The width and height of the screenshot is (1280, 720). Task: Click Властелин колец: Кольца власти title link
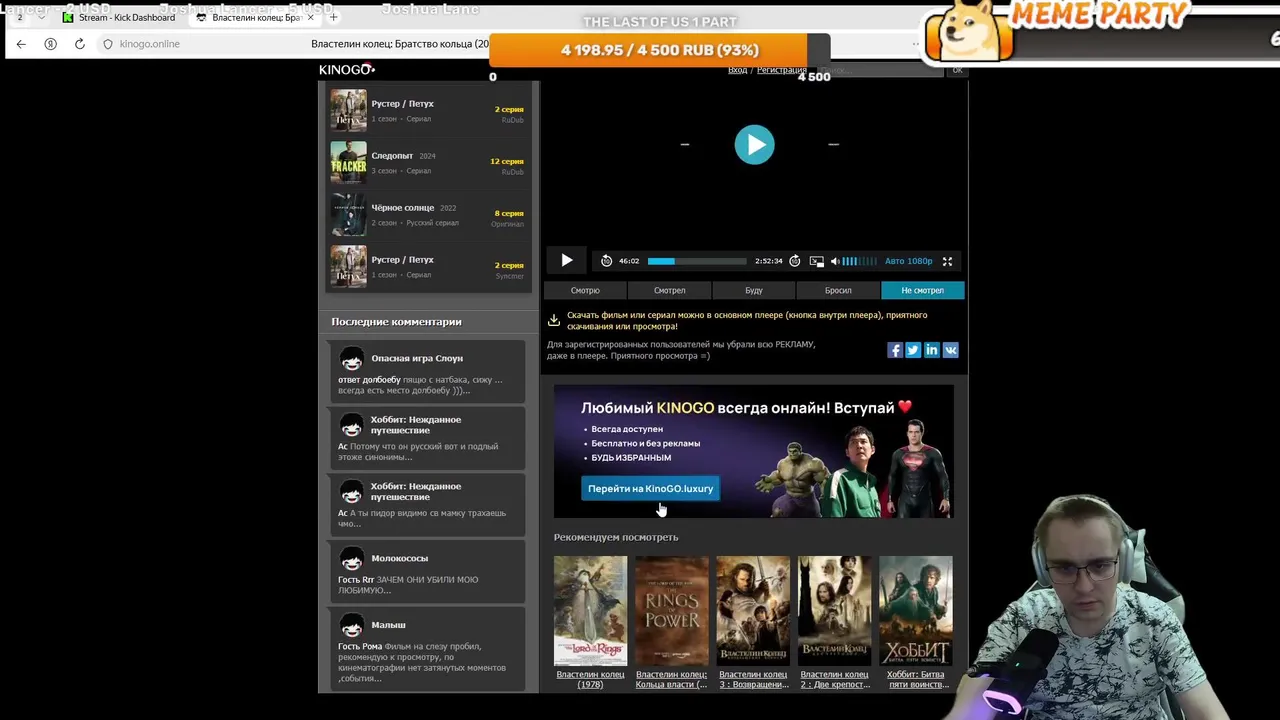click(x=671, y=679)
